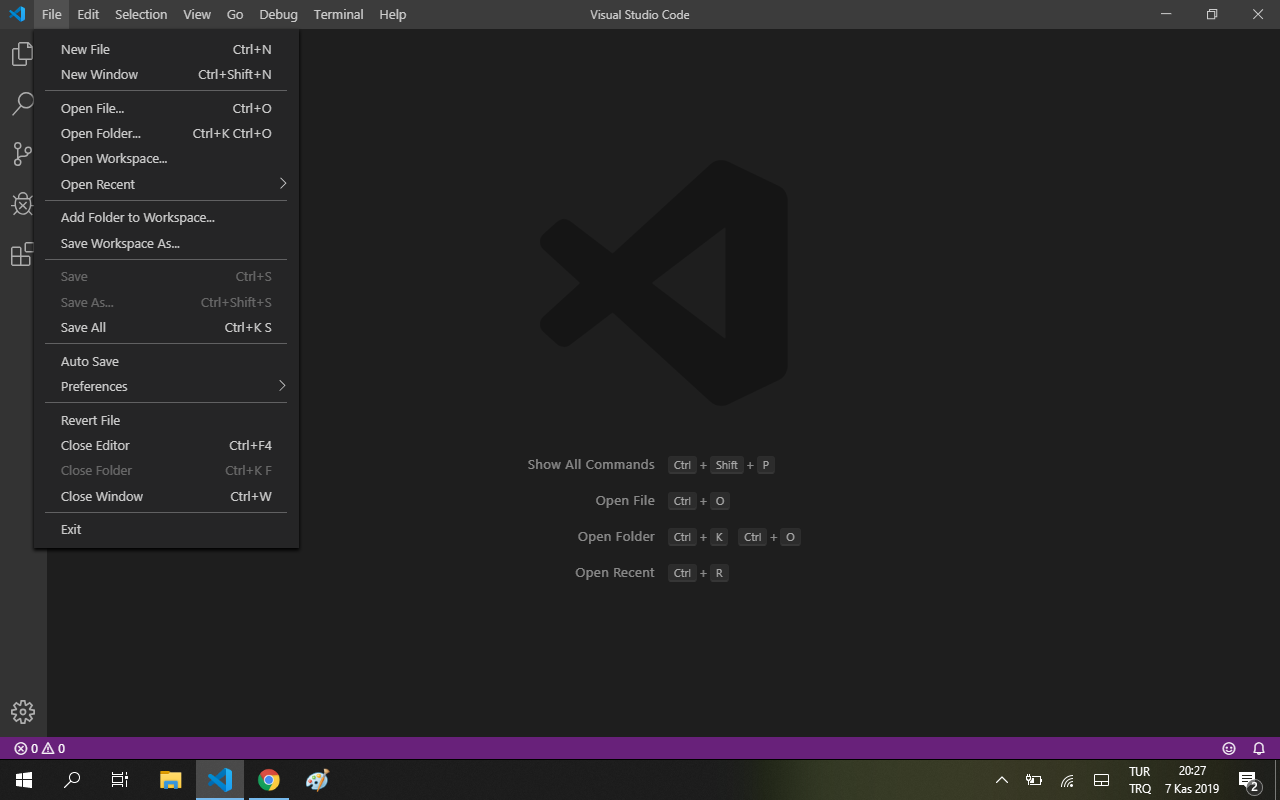This screenshot has width=1280, height=800.
Task: Select Save Workspace As... entry
Action: 166,243
